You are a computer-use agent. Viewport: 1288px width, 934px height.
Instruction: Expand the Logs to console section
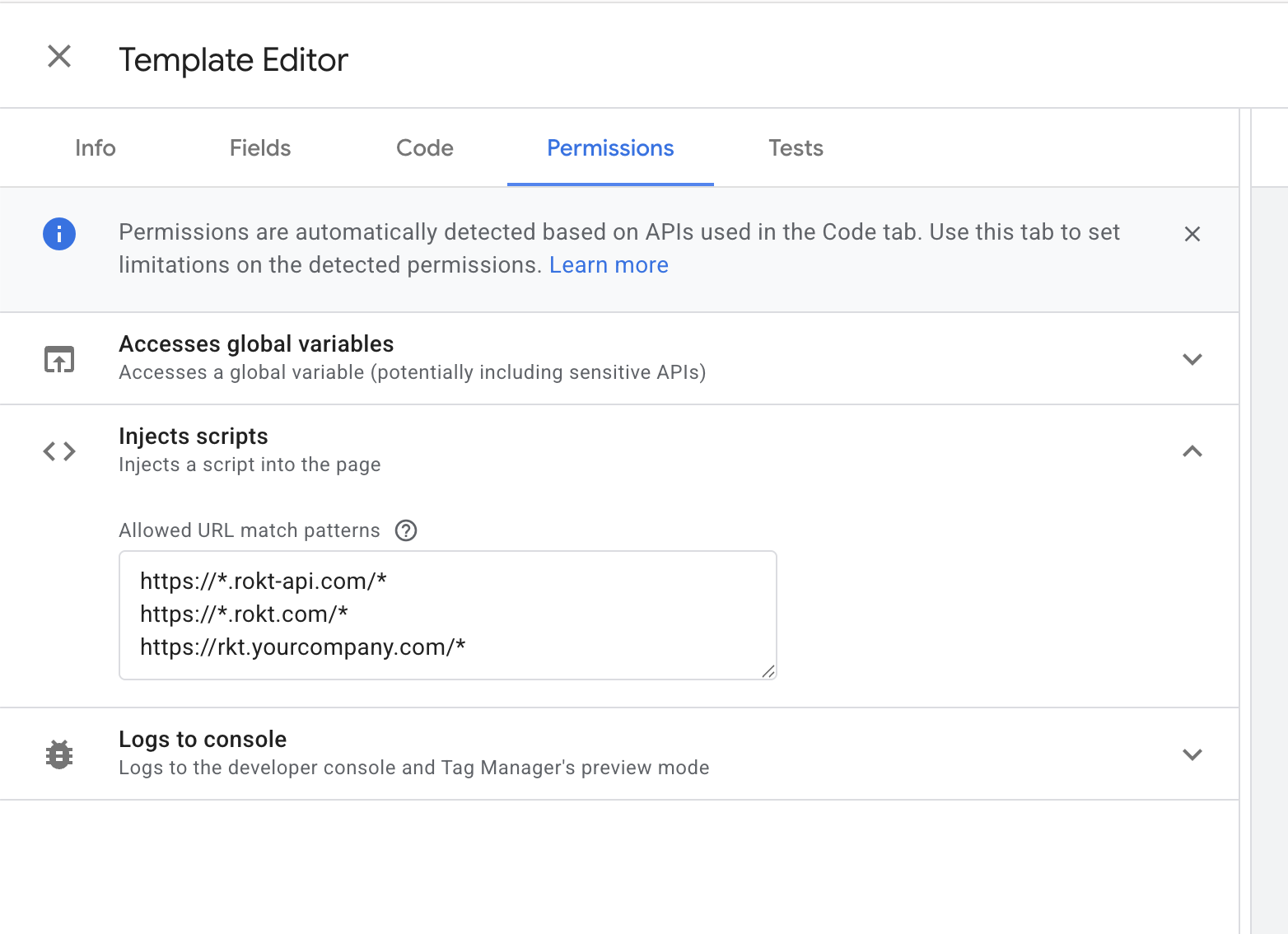[x=1192, y=754]
